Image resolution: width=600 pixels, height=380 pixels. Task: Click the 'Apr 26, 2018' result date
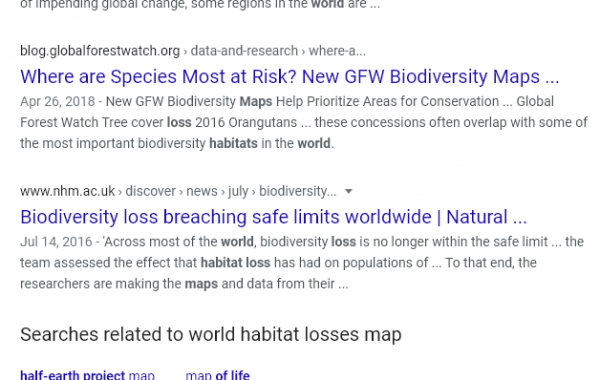coord(57,101)
